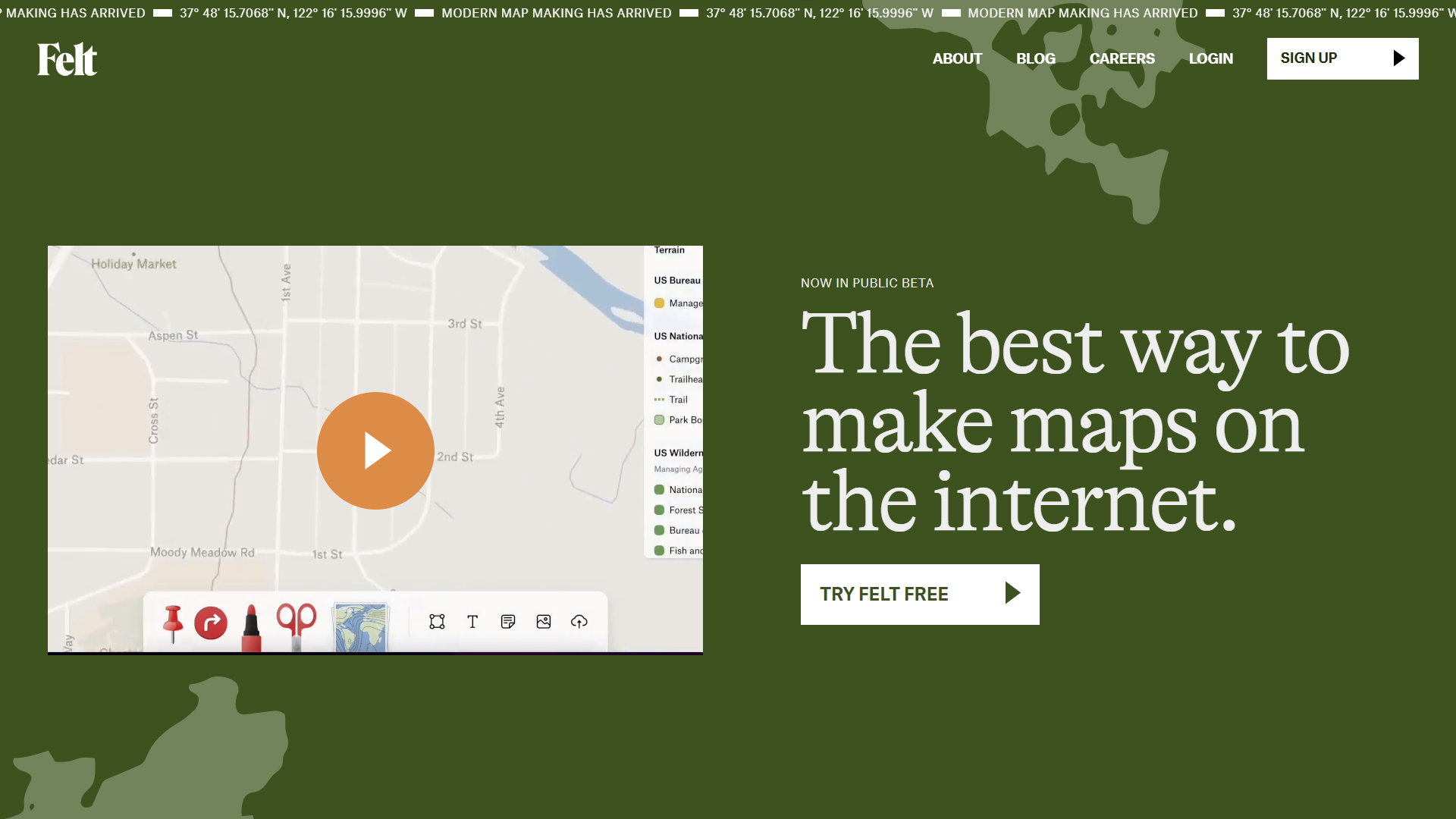
Task: Click the Campground legend dot
Action: (x=659, y=359)
